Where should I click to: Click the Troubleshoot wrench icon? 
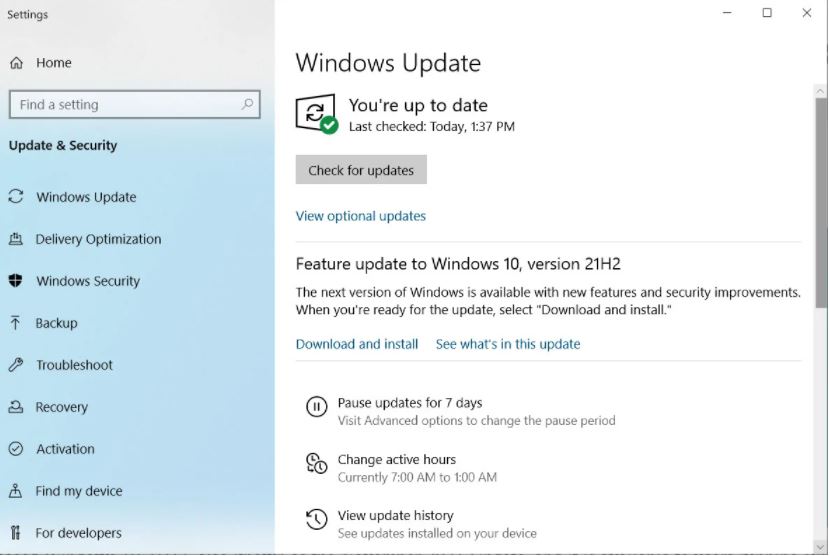(16, 365)
